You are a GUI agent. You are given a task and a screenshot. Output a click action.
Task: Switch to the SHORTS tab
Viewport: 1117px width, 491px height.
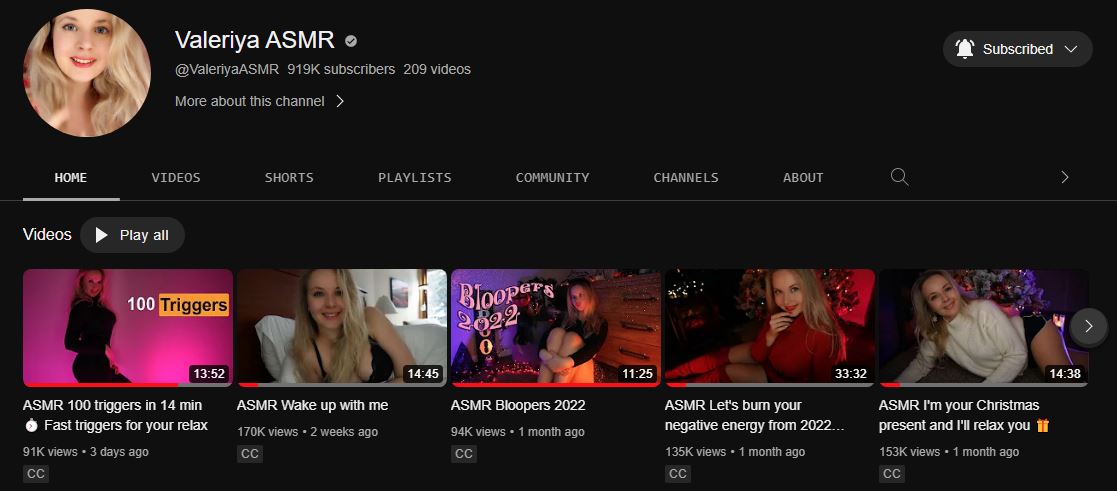click(289, 177)
